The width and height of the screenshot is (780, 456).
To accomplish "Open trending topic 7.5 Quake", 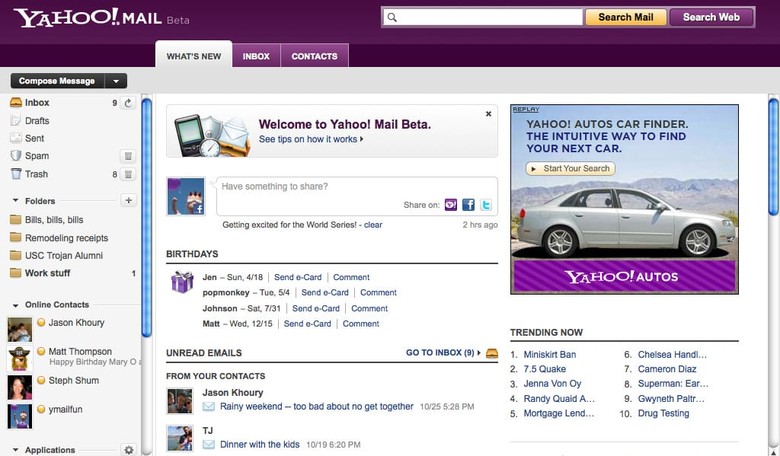I will click(545, 369).
